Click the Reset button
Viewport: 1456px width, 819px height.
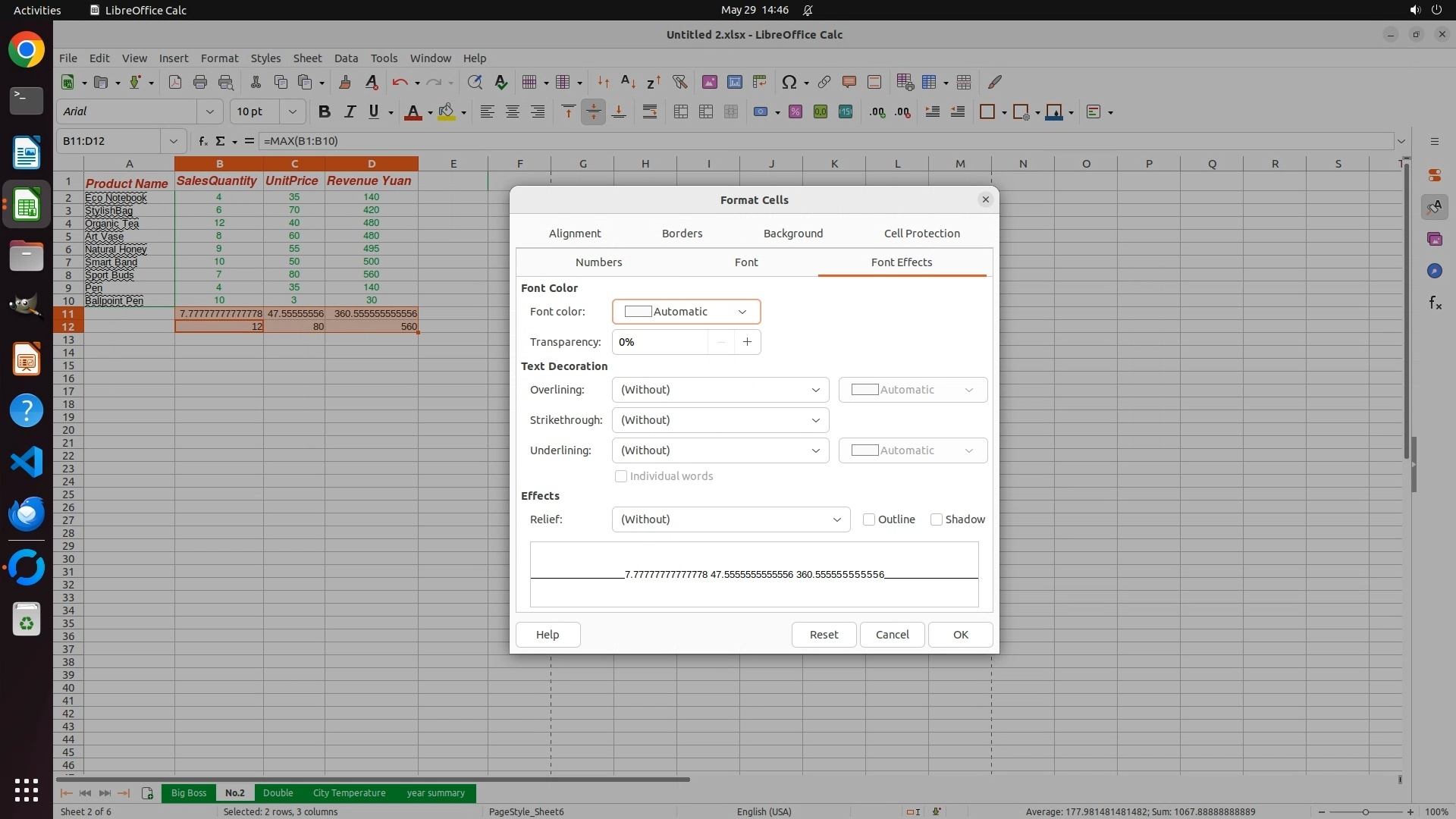point(824,635)
